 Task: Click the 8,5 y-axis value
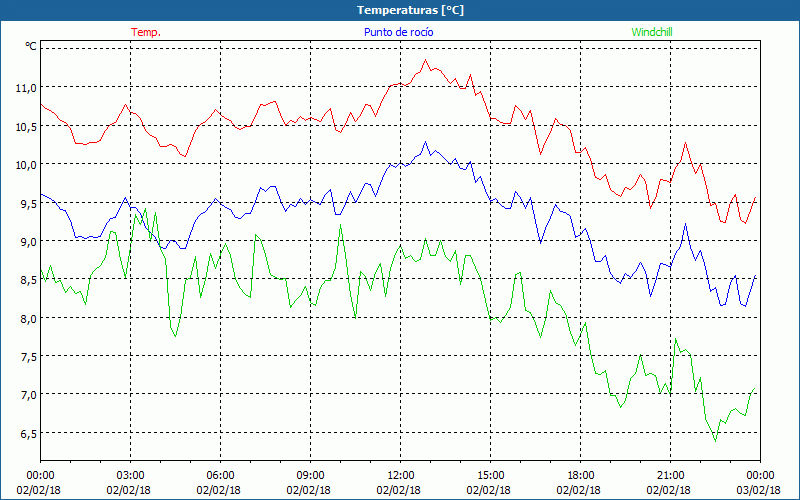point(29,280)
